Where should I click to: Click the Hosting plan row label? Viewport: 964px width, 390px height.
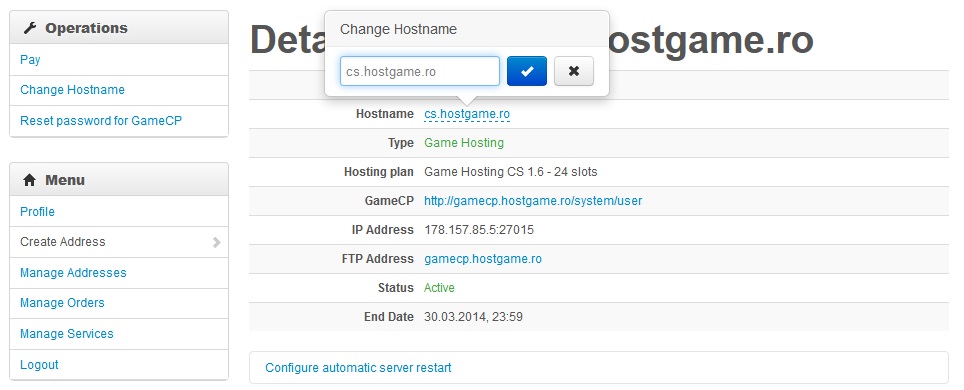(x=379, y=172)
